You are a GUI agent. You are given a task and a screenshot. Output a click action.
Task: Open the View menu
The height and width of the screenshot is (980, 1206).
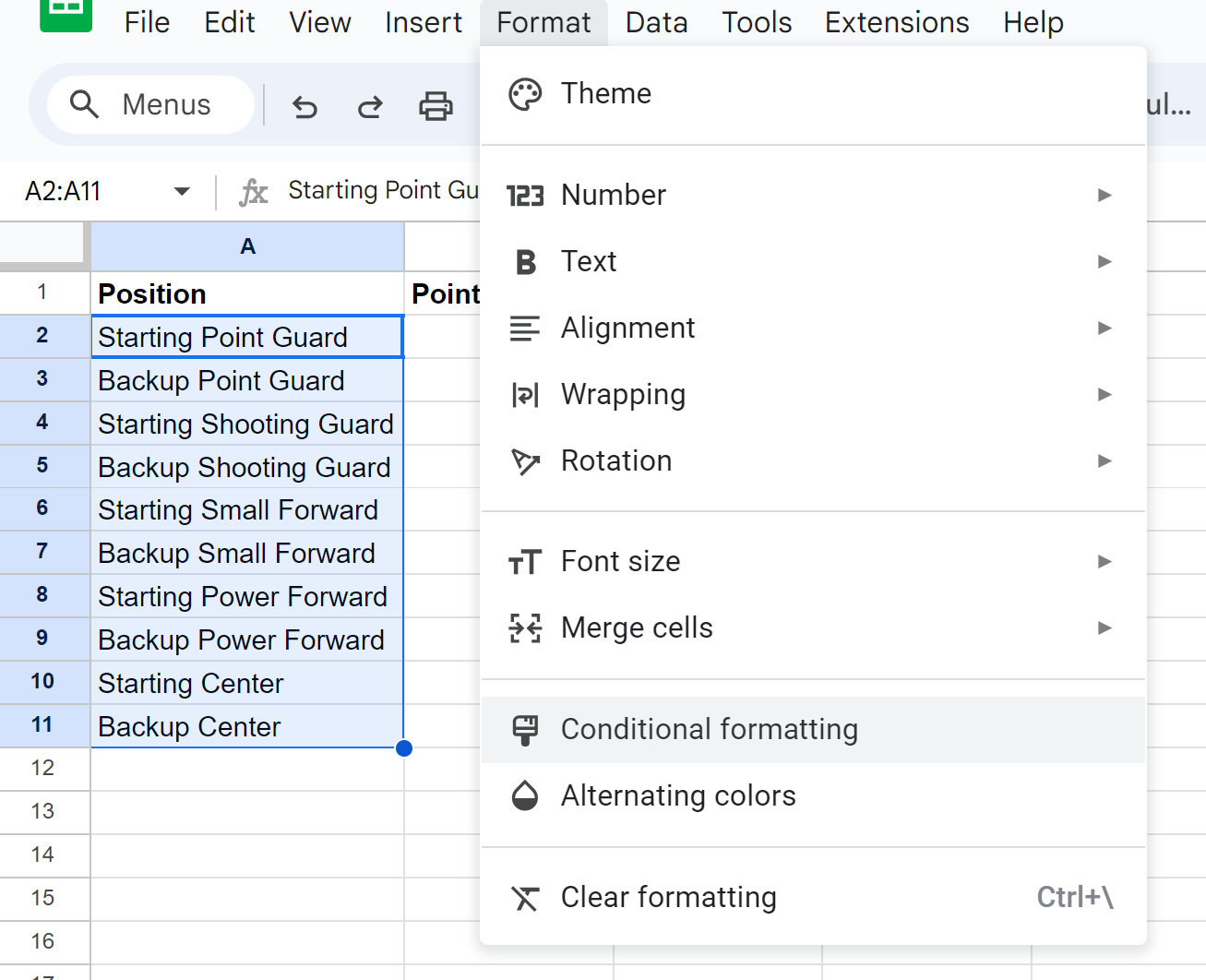[x=320, y=22]
